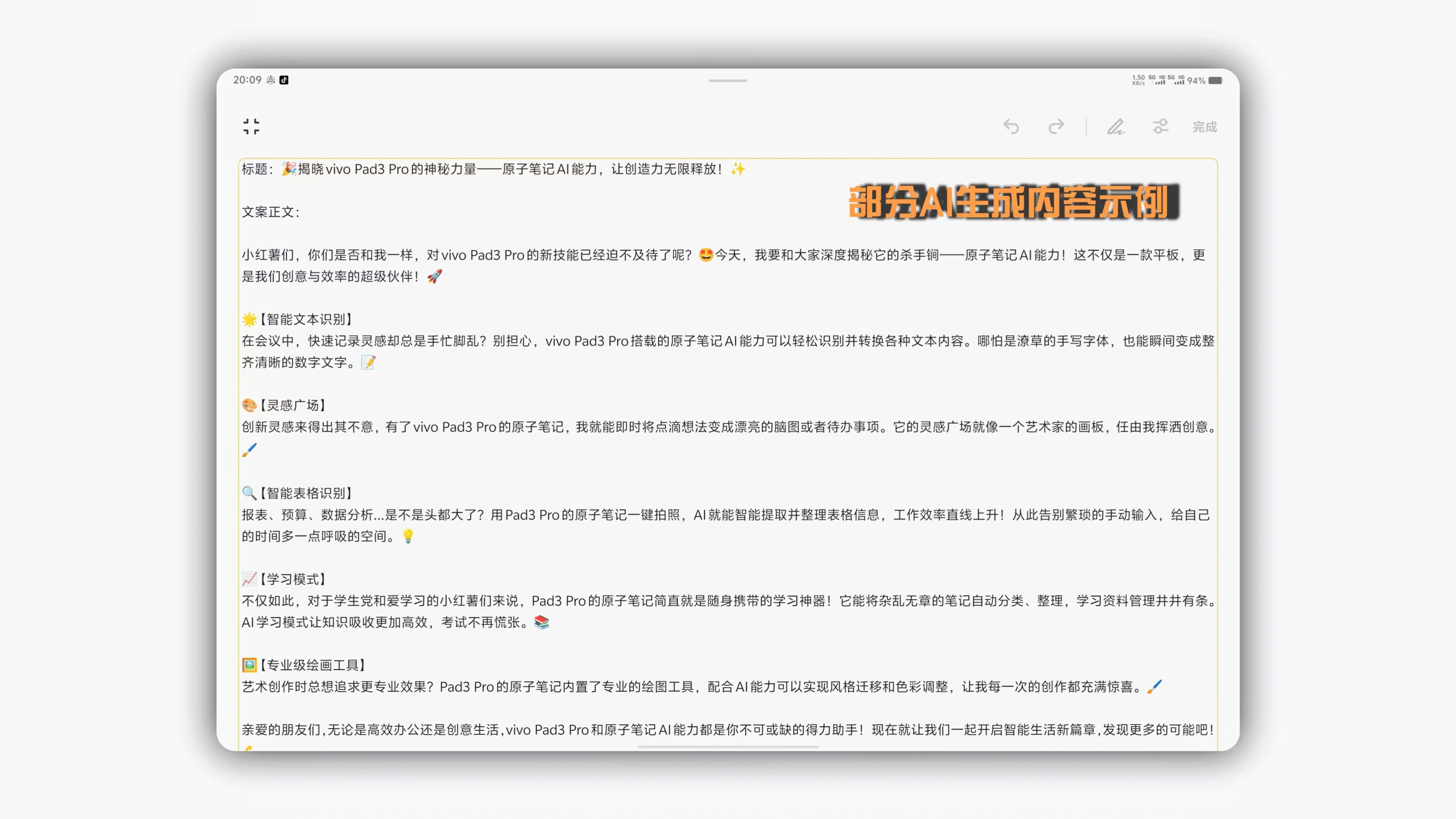Click the 【灵感广场】 heading
This screenshot has width=1456, height=819.
293,405
